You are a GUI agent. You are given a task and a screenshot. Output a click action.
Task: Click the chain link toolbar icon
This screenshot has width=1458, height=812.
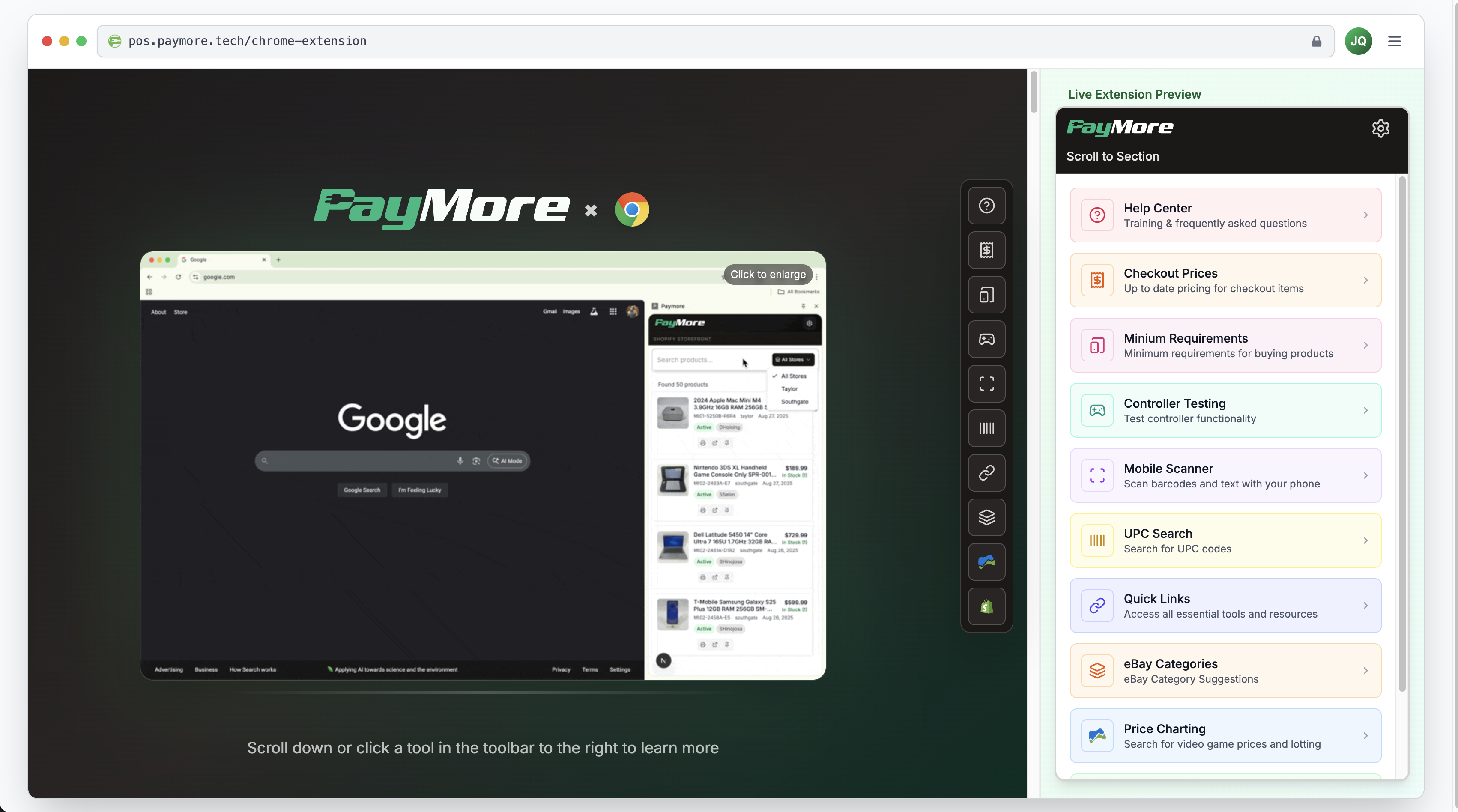(x=986, y=473)
